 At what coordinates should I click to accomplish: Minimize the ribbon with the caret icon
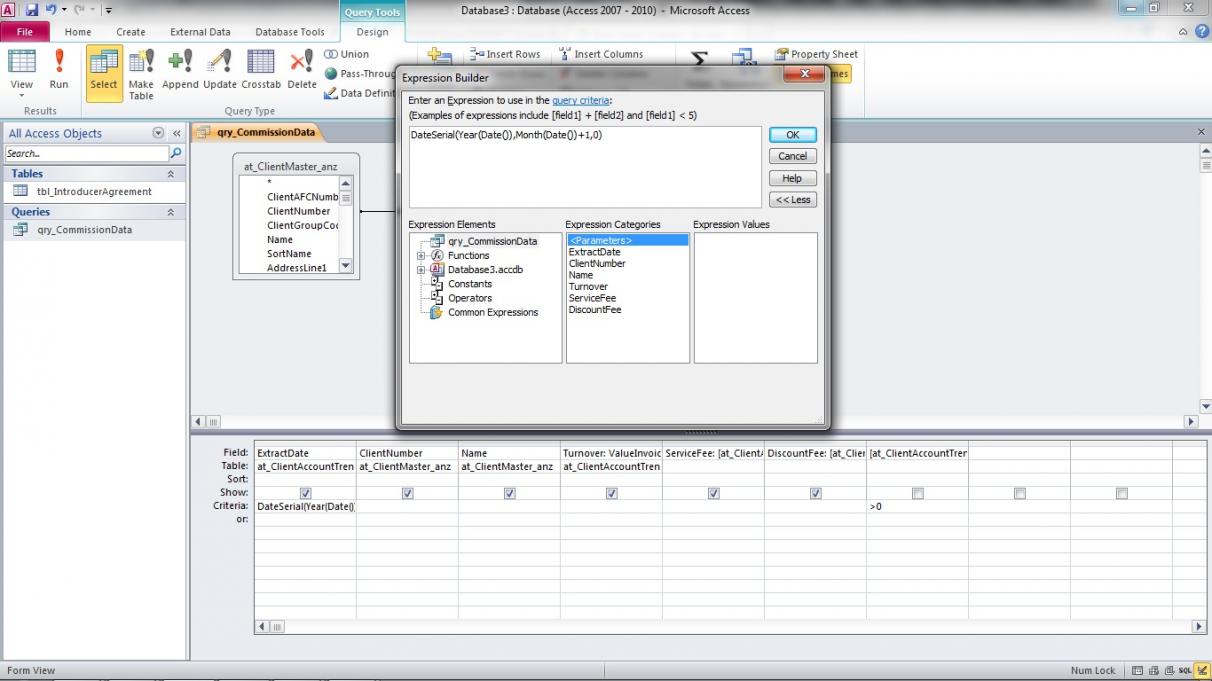tap(1183, 31)
